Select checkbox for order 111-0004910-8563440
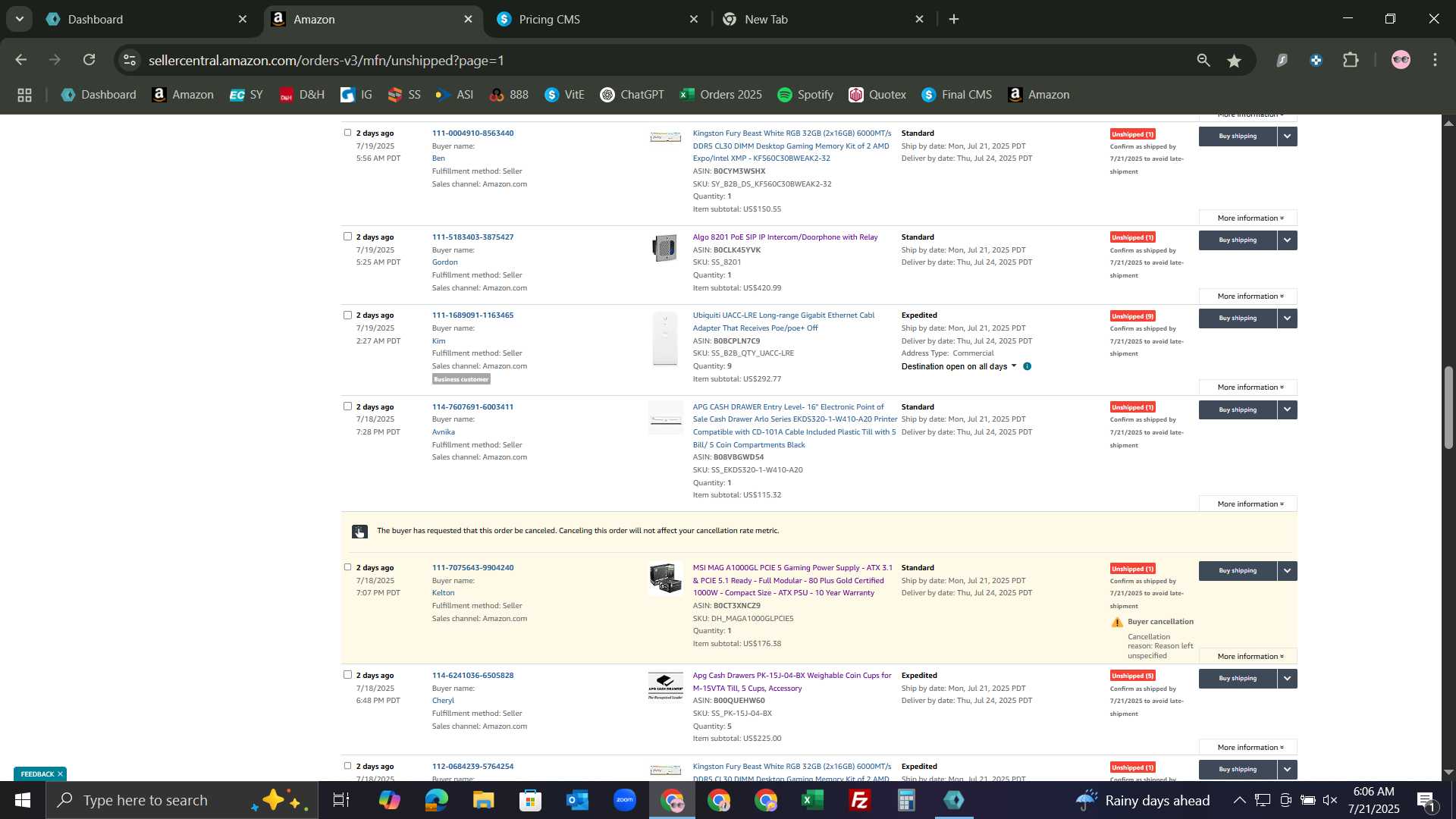 348,133
